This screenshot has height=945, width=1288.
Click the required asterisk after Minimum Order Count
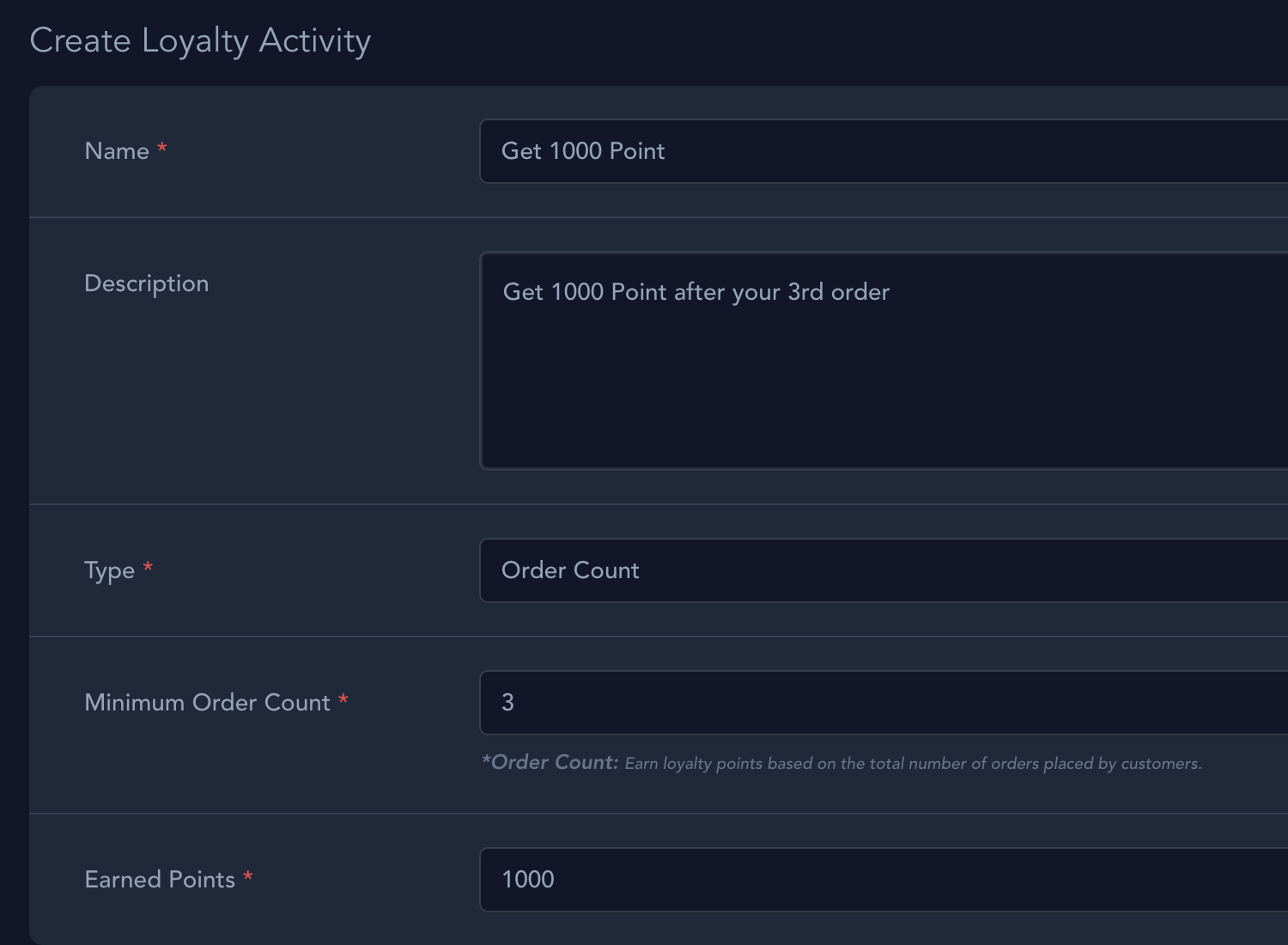point(343,700)
